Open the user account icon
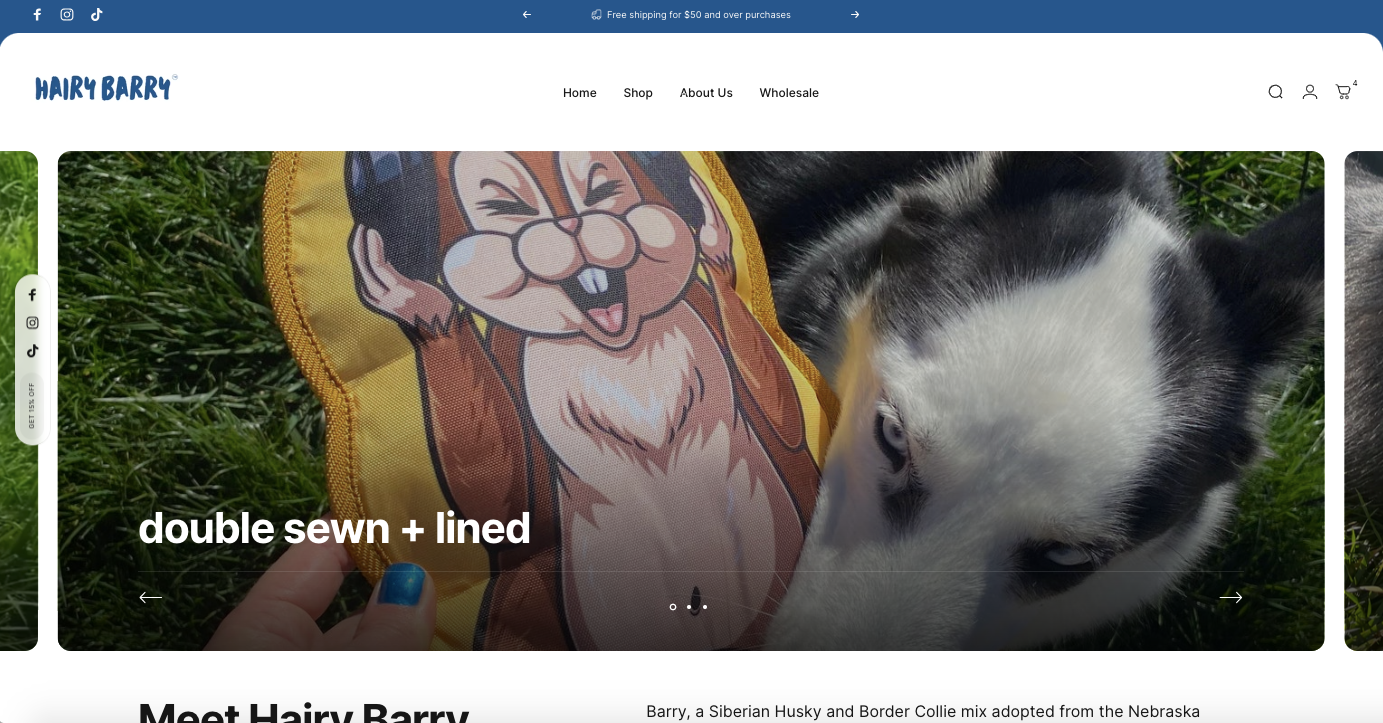 [x=1309, y=92]
